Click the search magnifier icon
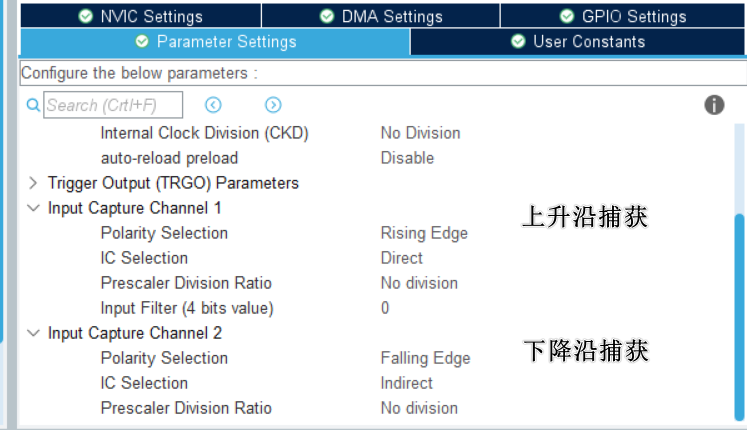Viewport: 747px width, 430px height. point(32,105)
